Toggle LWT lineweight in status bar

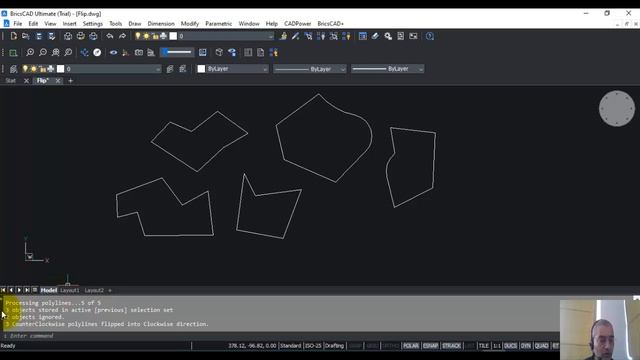click(469, 346)
